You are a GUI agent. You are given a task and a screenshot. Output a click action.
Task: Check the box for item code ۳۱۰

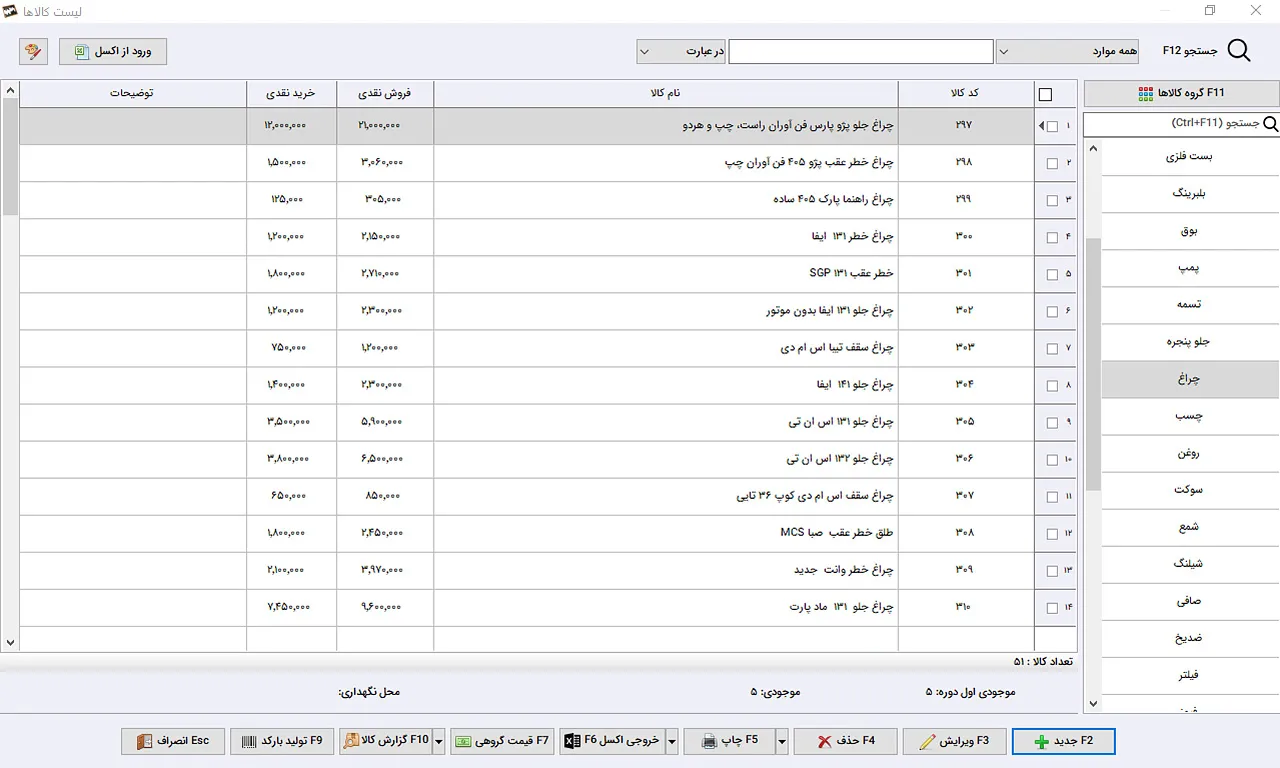click(x=1052, y=608)
